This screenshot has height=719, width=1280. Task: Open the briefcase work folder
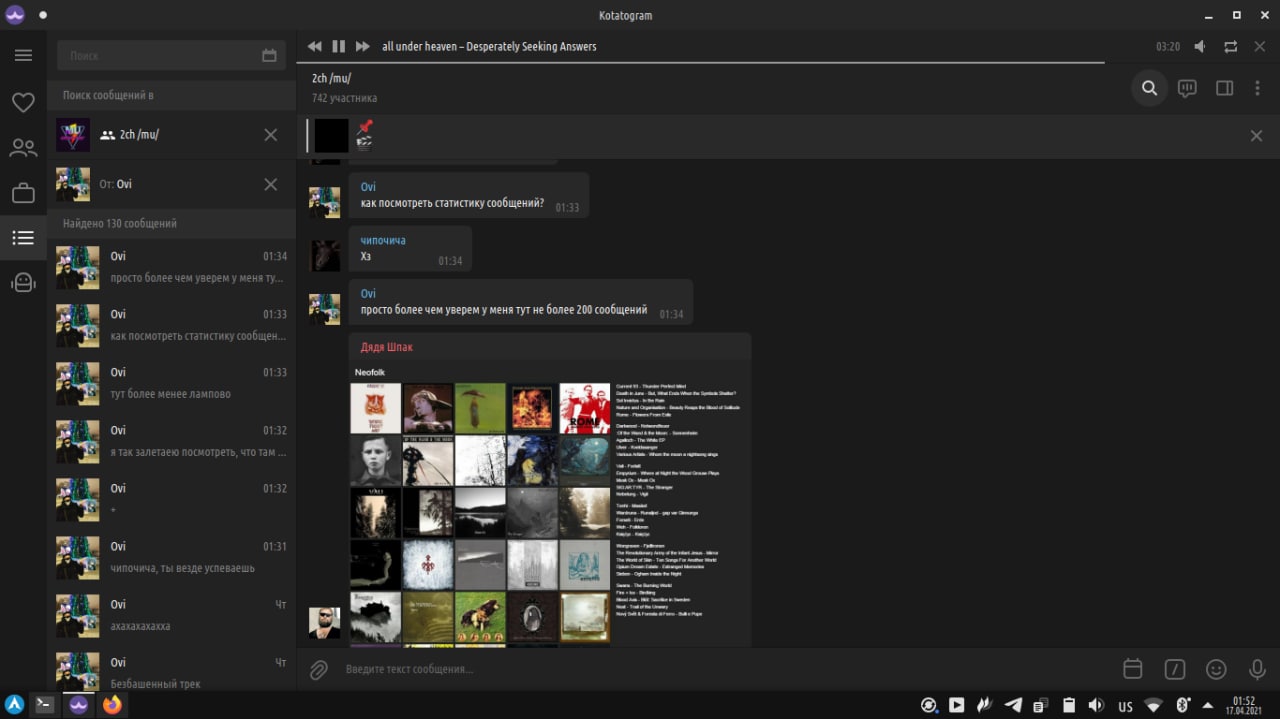coord(23,193)
